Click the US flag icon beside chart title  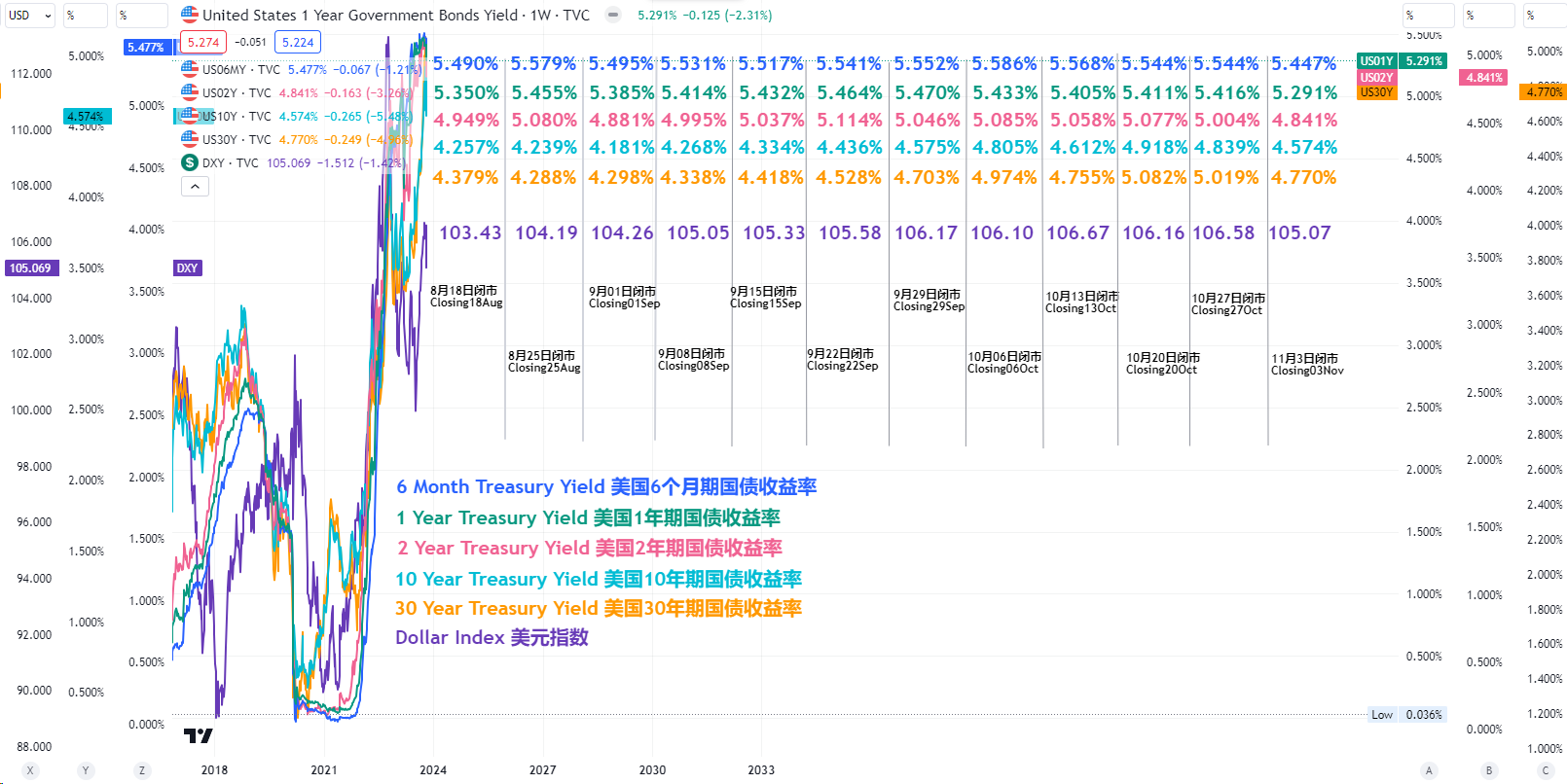[190, 15]
